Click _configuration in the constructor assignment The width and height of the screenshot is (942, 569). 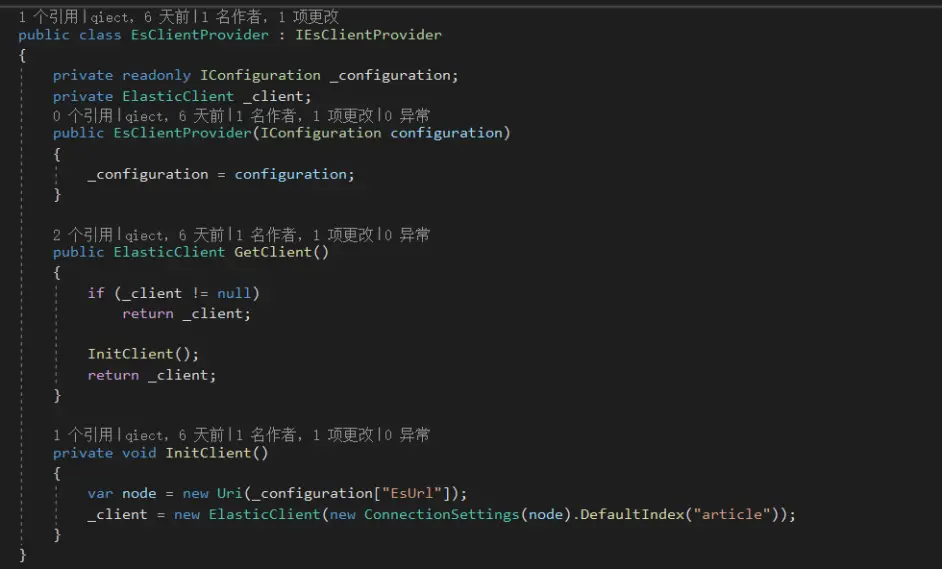coord(148,174)
